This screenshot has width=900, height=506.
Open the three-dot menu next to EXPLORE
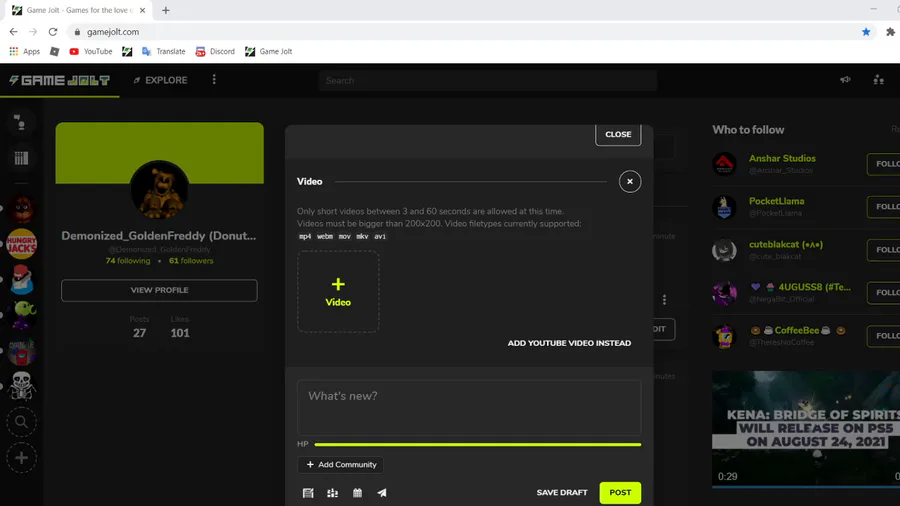pos(214,80)
